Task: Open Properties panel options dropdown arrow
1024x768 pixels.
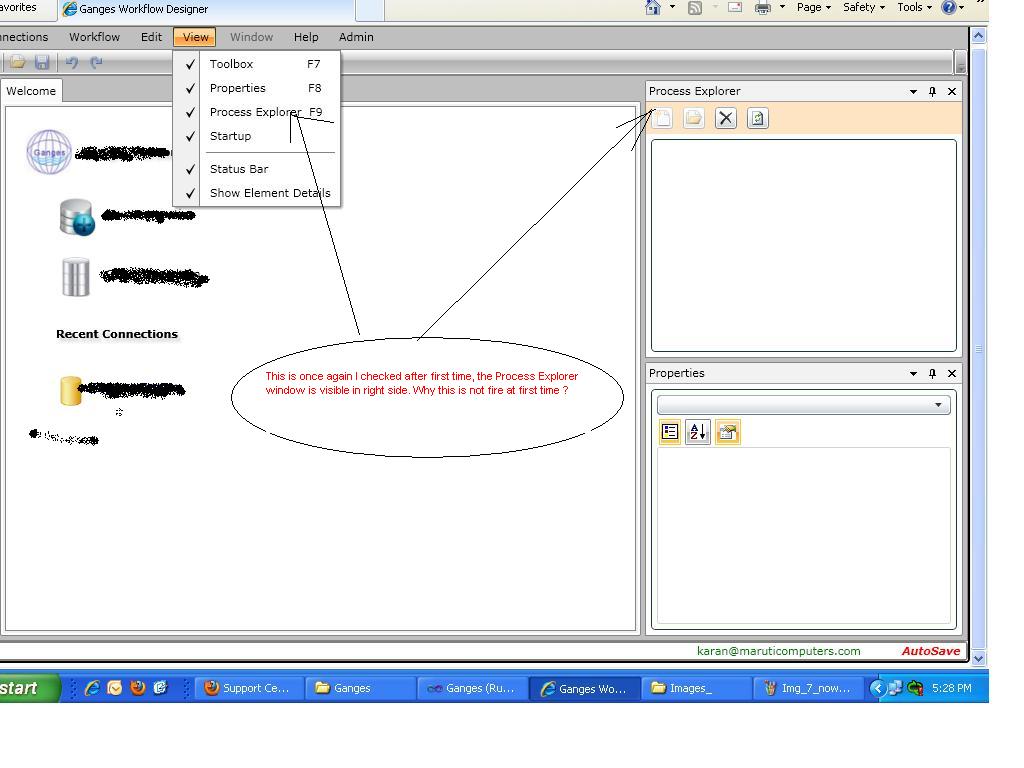Action: (x=913, y=374)
